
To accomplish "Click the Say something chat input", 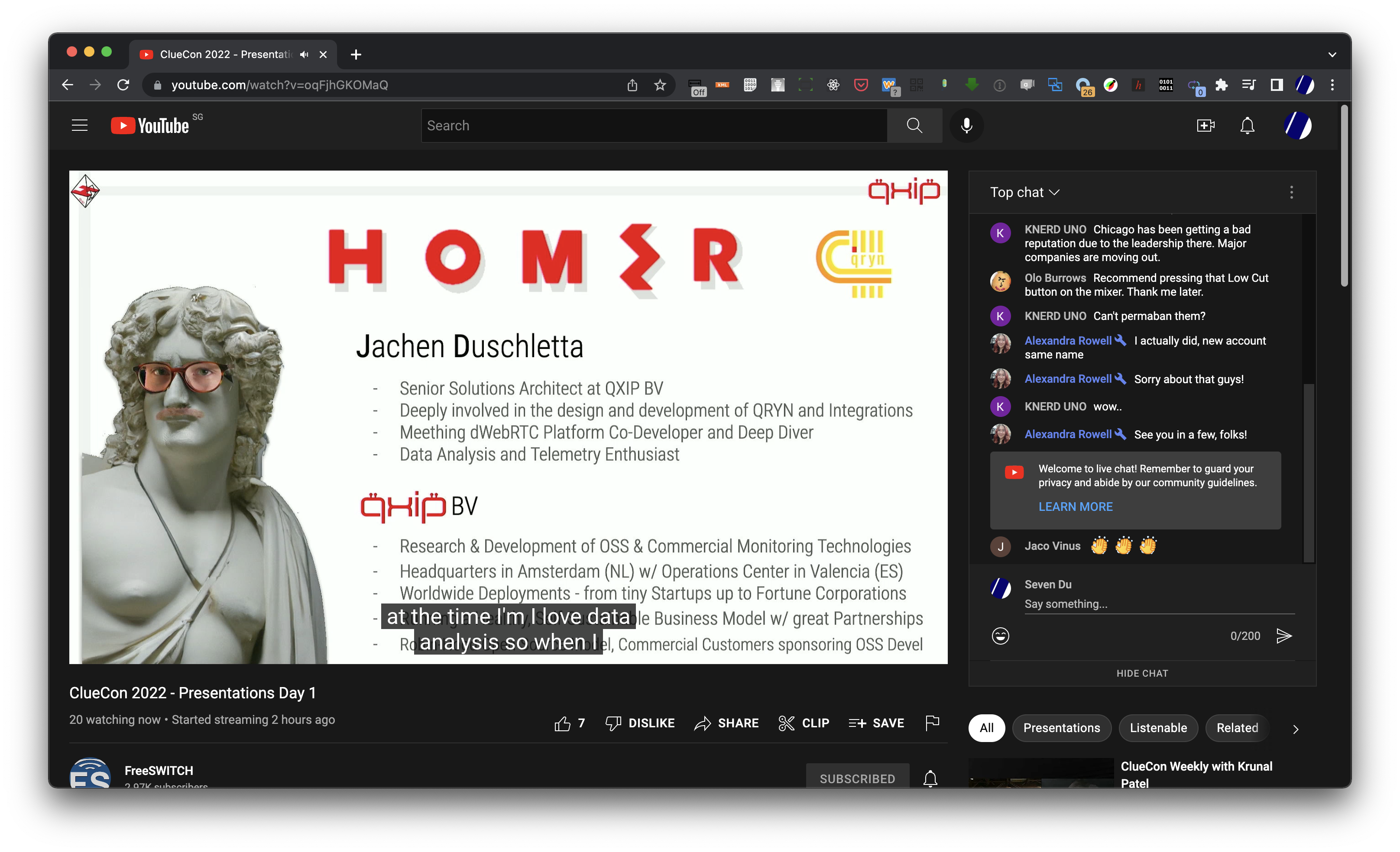I will [1159, 604].
